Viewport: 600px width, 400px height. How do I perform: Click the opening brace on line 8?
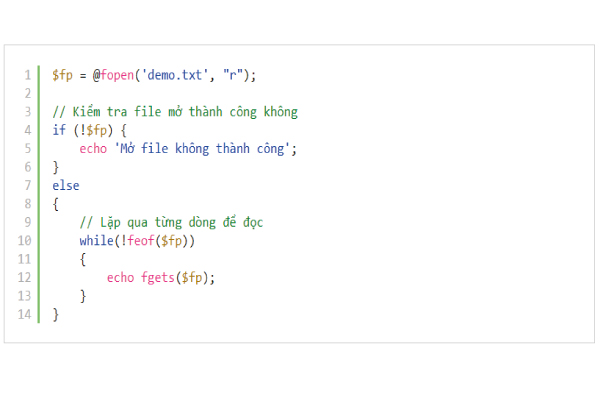coord(56,204)
